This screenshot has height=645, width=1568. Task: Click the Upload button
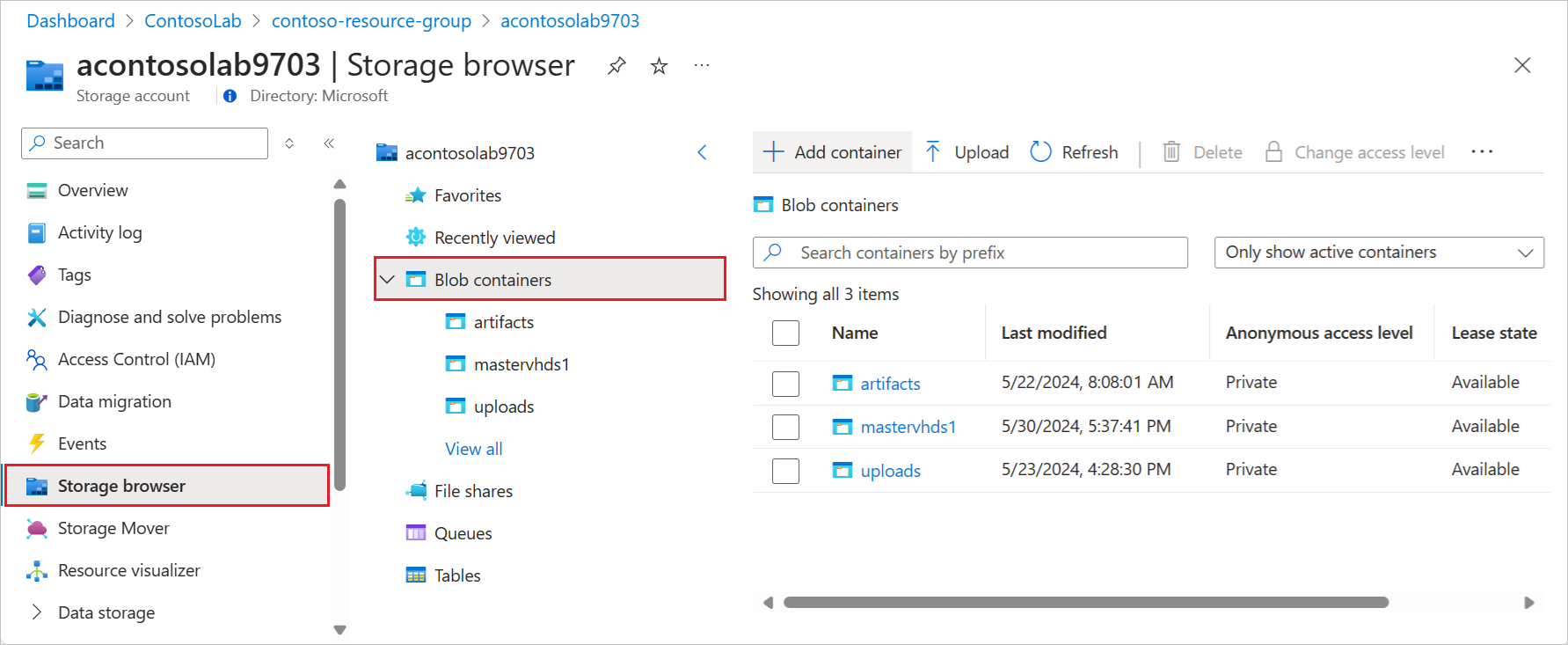coord(966,152)
